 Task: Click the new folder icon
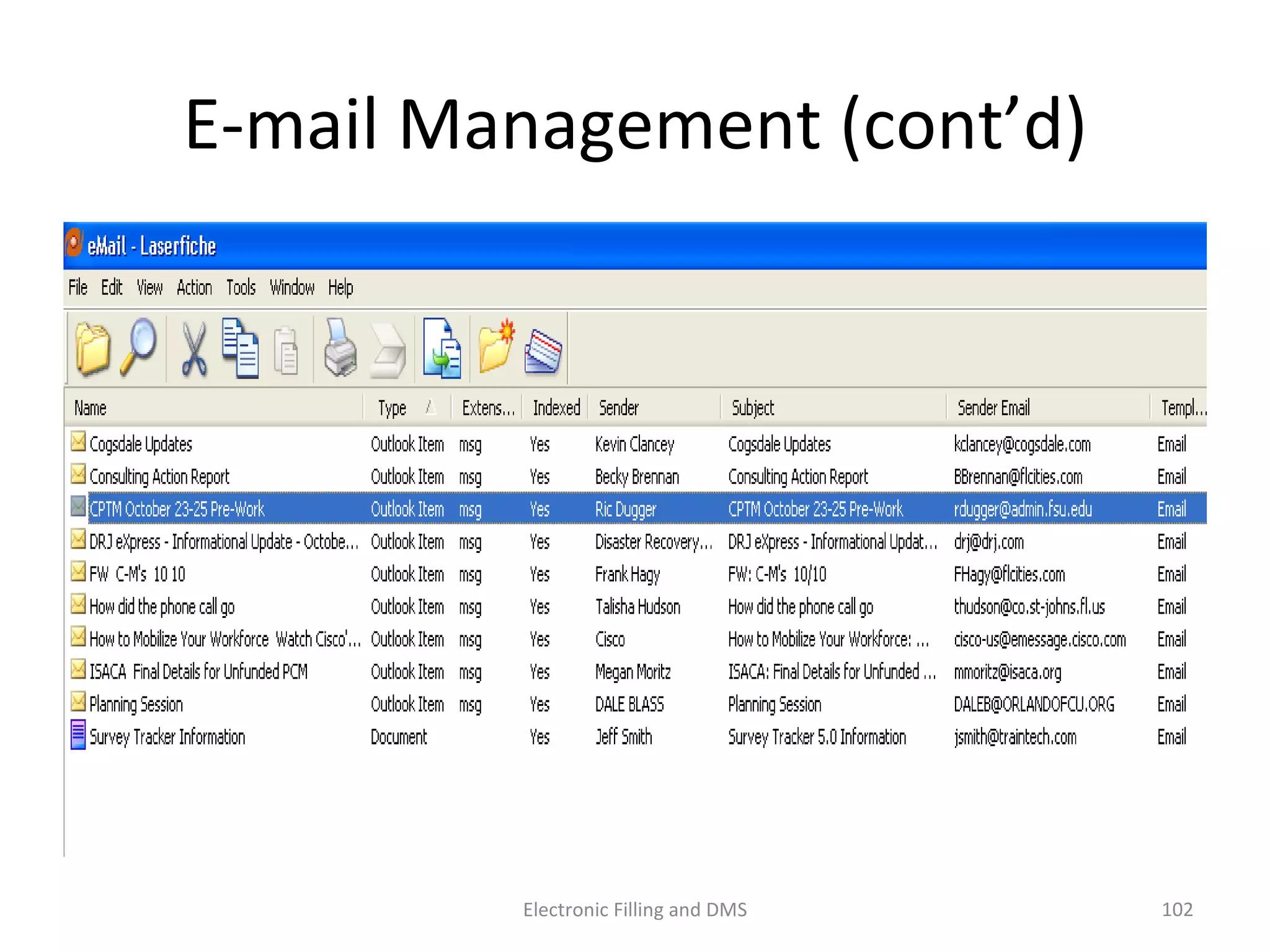pos(497,346)
